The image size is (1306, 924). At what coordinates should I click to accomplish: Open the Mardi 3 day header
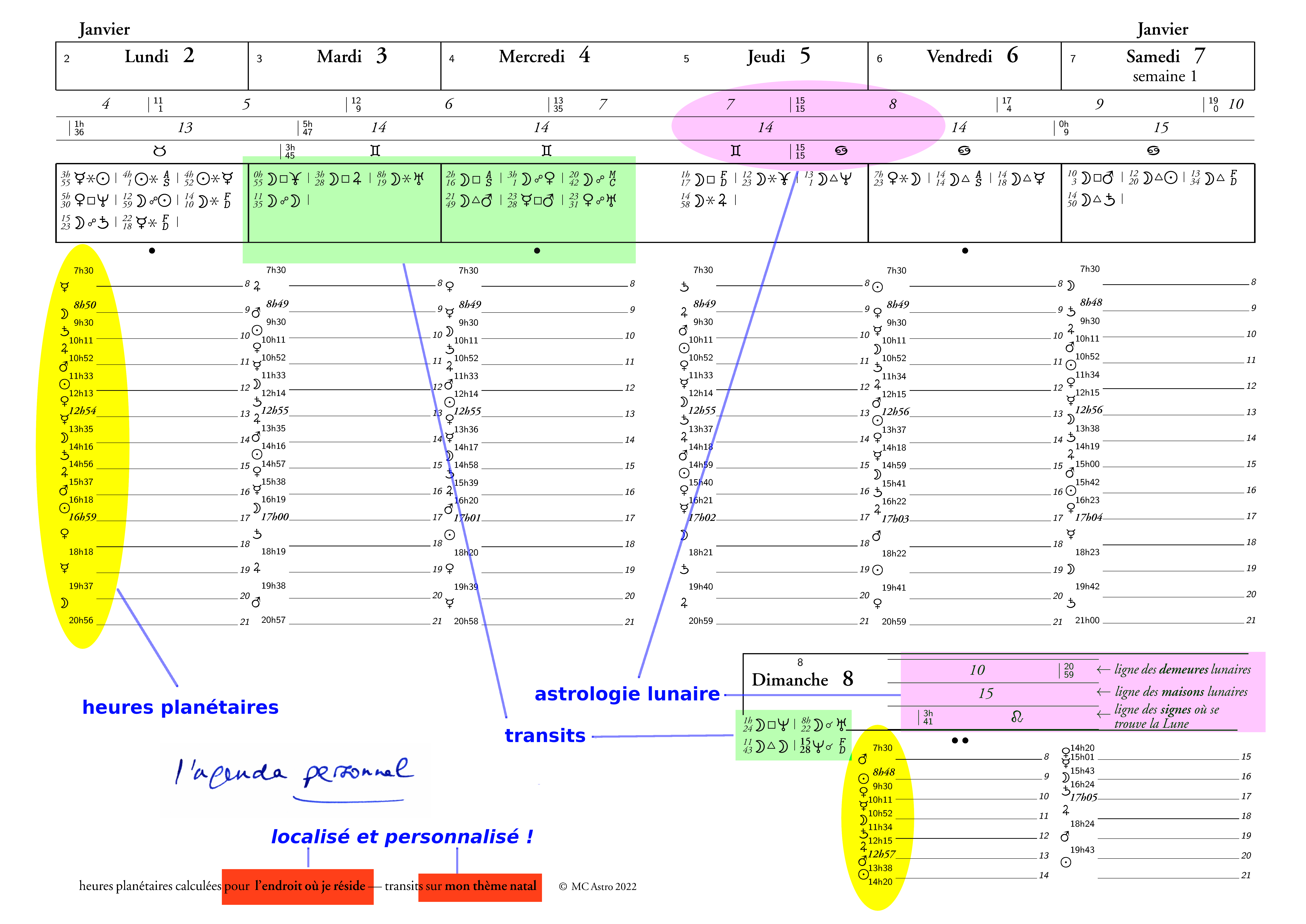(x=345, y=66)
